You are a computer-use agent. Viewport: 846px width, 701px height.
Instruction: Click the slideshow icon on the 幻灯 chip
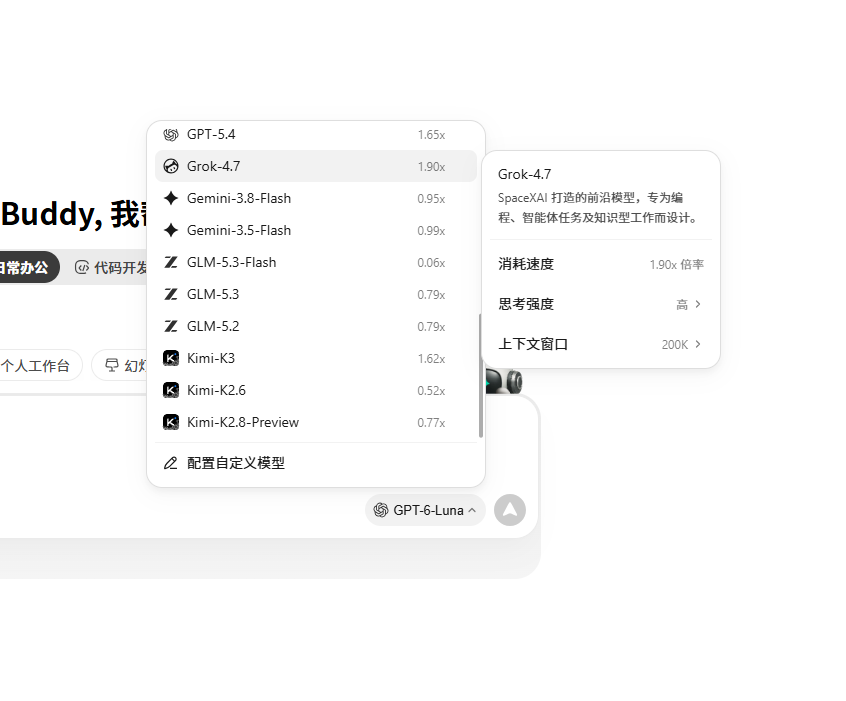coord(112,365)
